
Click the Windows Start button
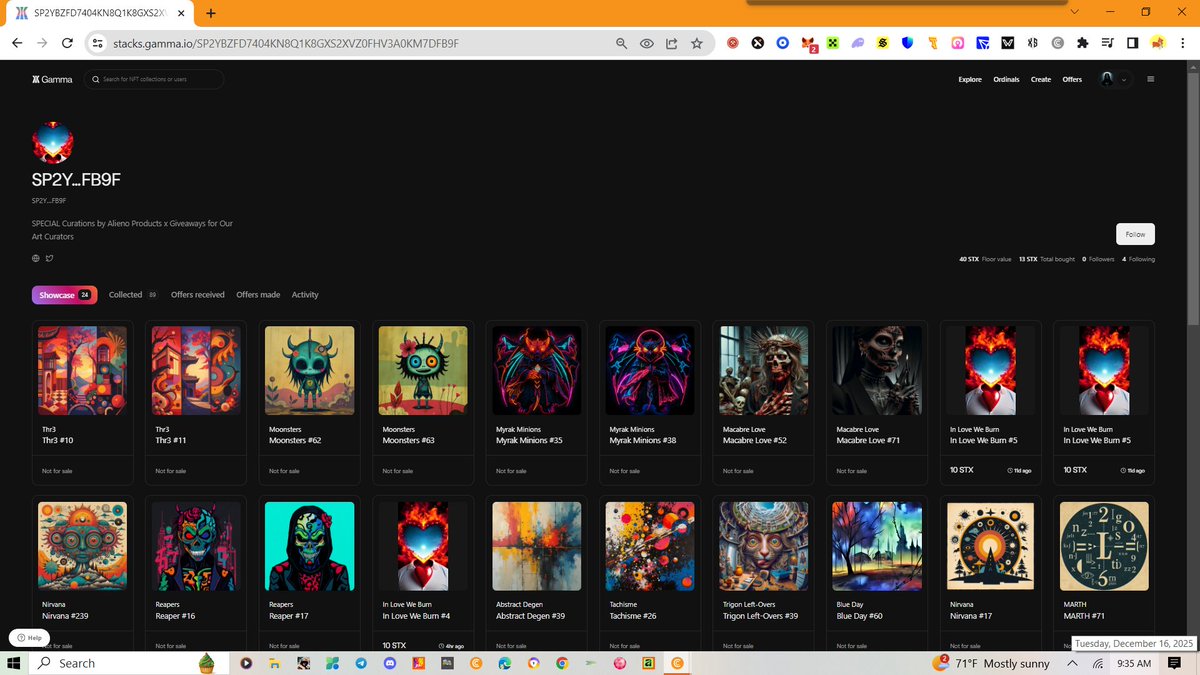click(x=15, y=663)
